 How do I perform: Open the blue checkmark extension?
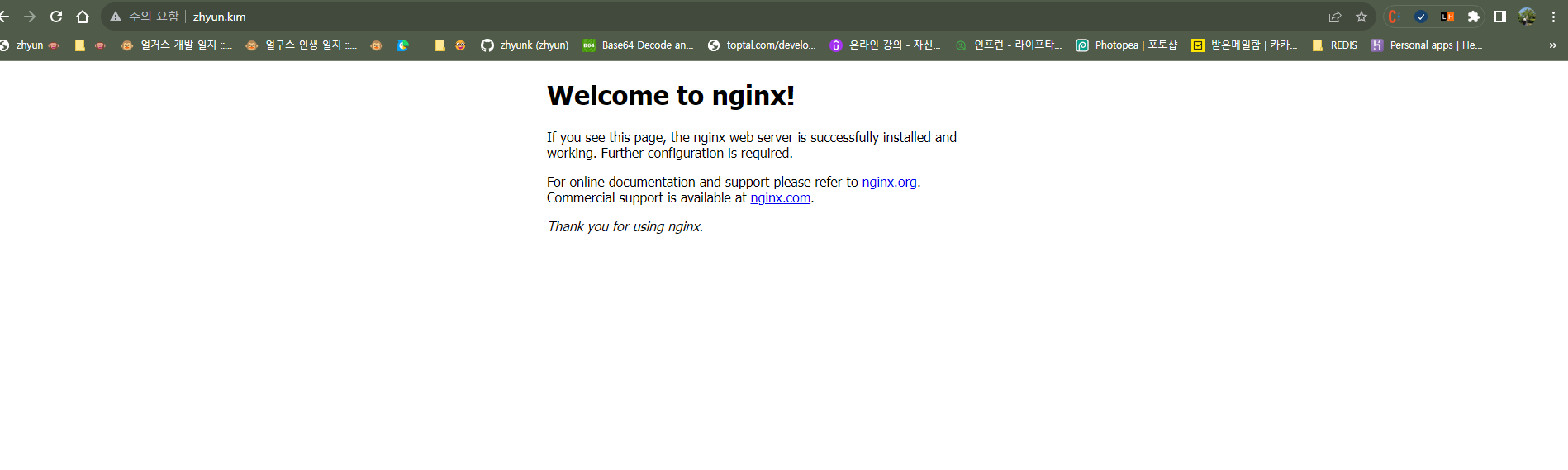point(1421,17)
